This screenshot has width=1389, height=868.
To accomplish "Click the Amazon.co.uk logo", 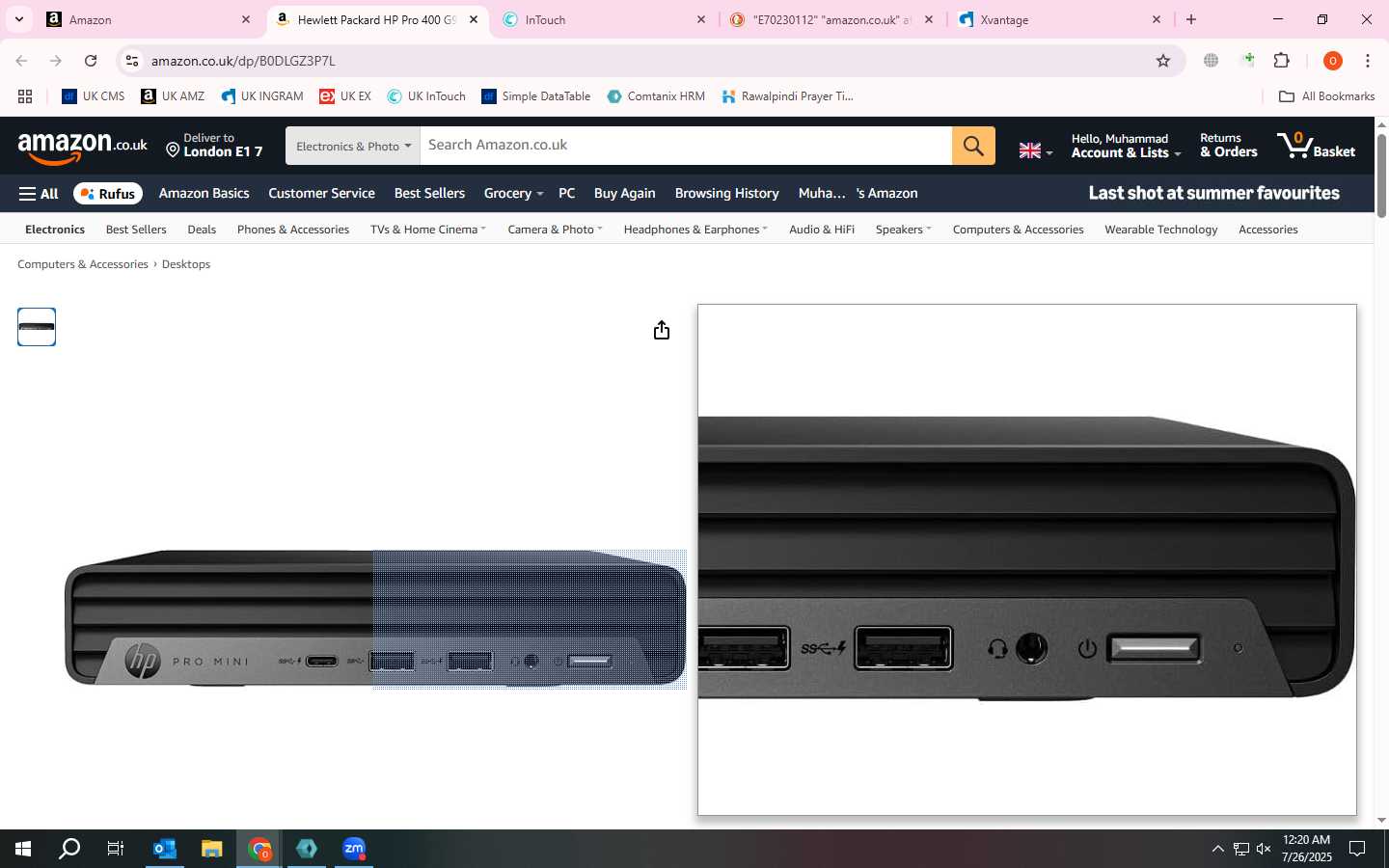I will 83,147.
